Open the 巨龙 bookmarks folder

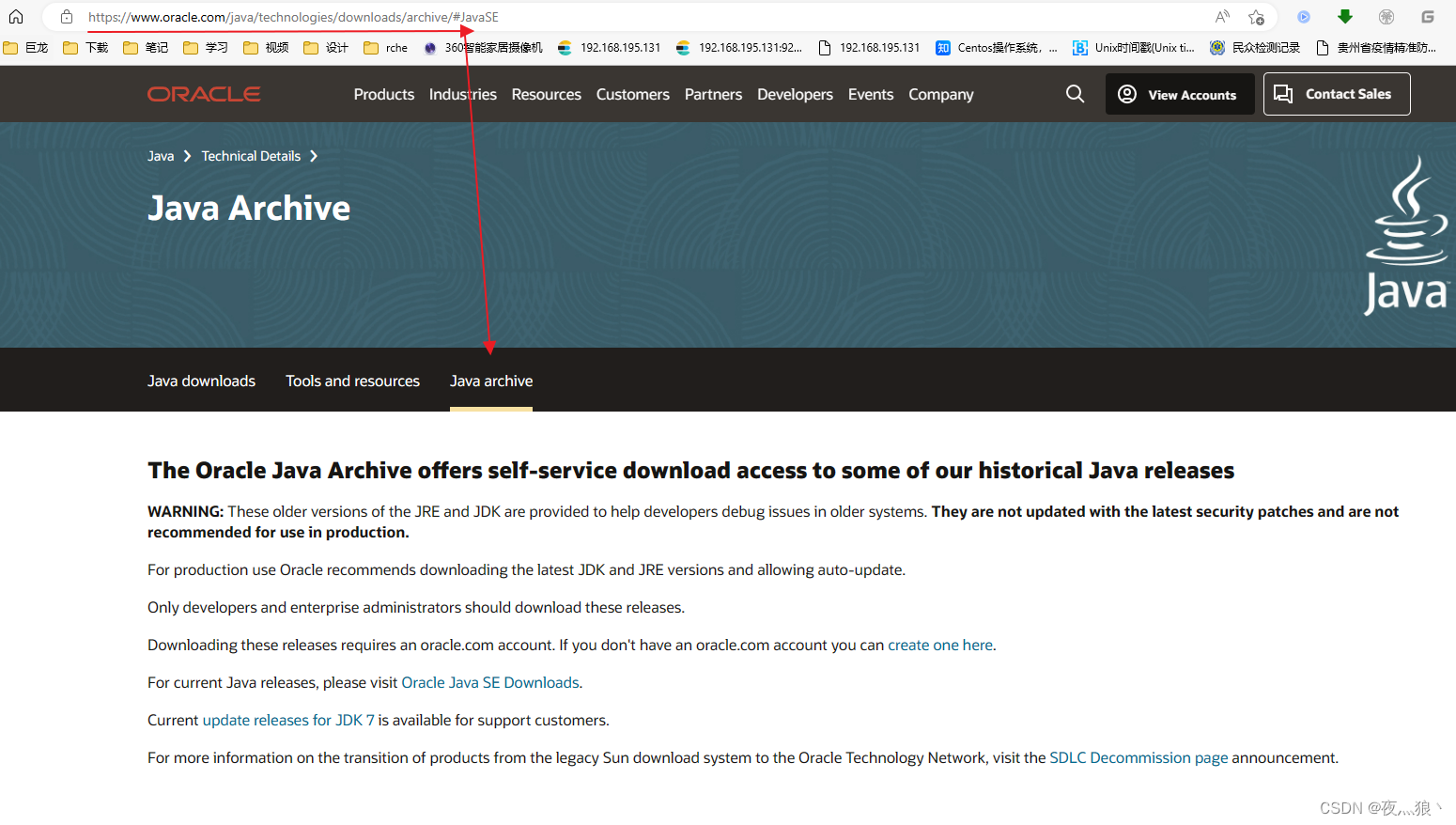tap(26, 48)
